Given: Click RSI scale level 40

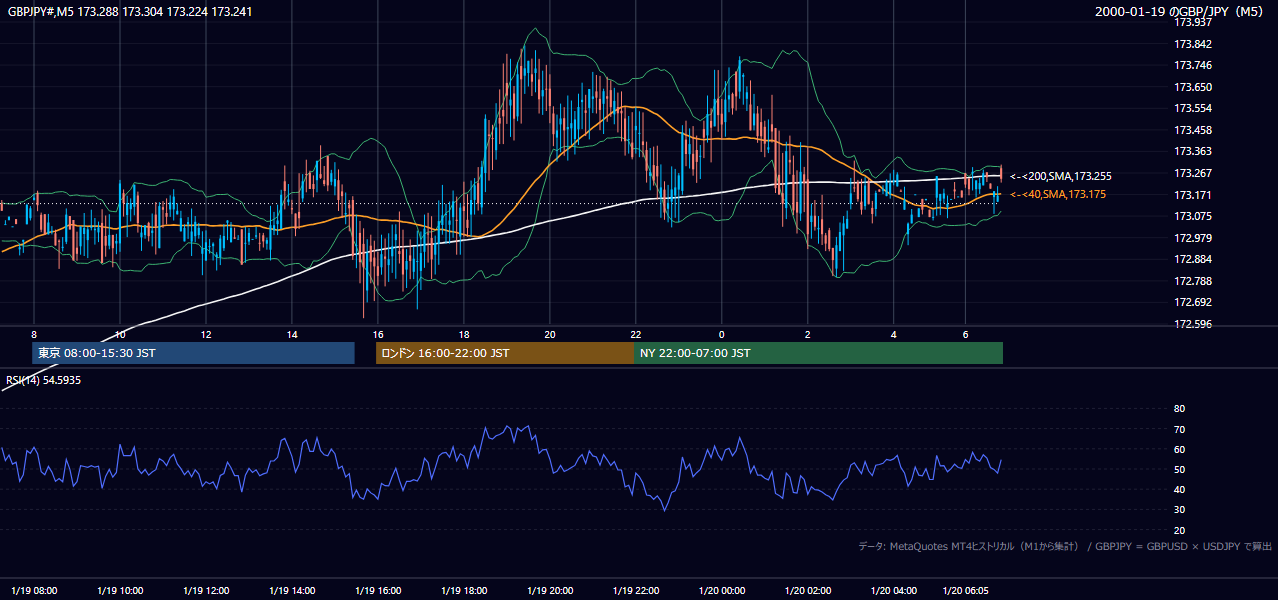Looking at the screenshot, I should coord(1179,489).
